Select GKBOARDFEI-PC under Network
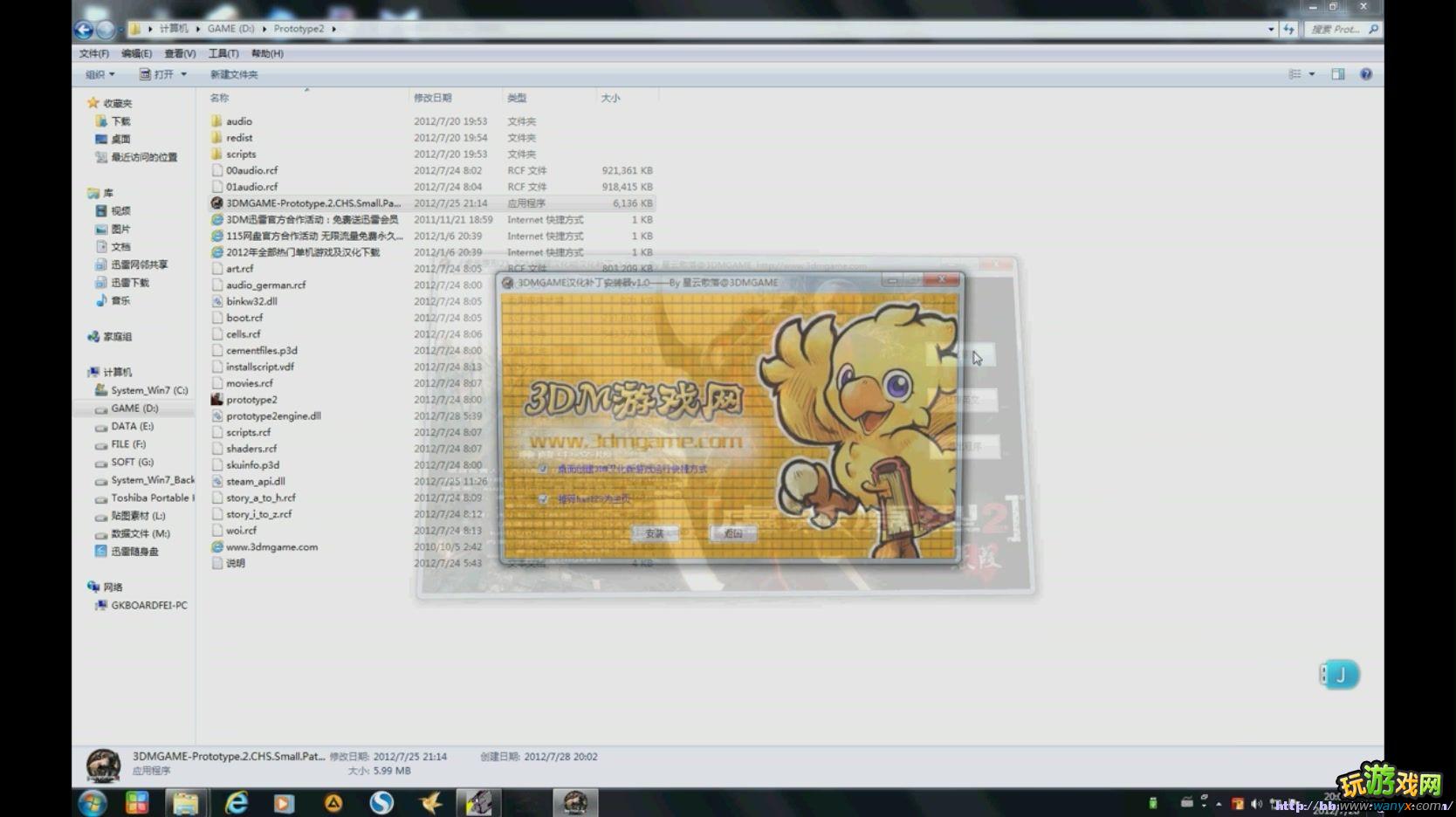Screen dimensions: 1456x817 point(149,606)
